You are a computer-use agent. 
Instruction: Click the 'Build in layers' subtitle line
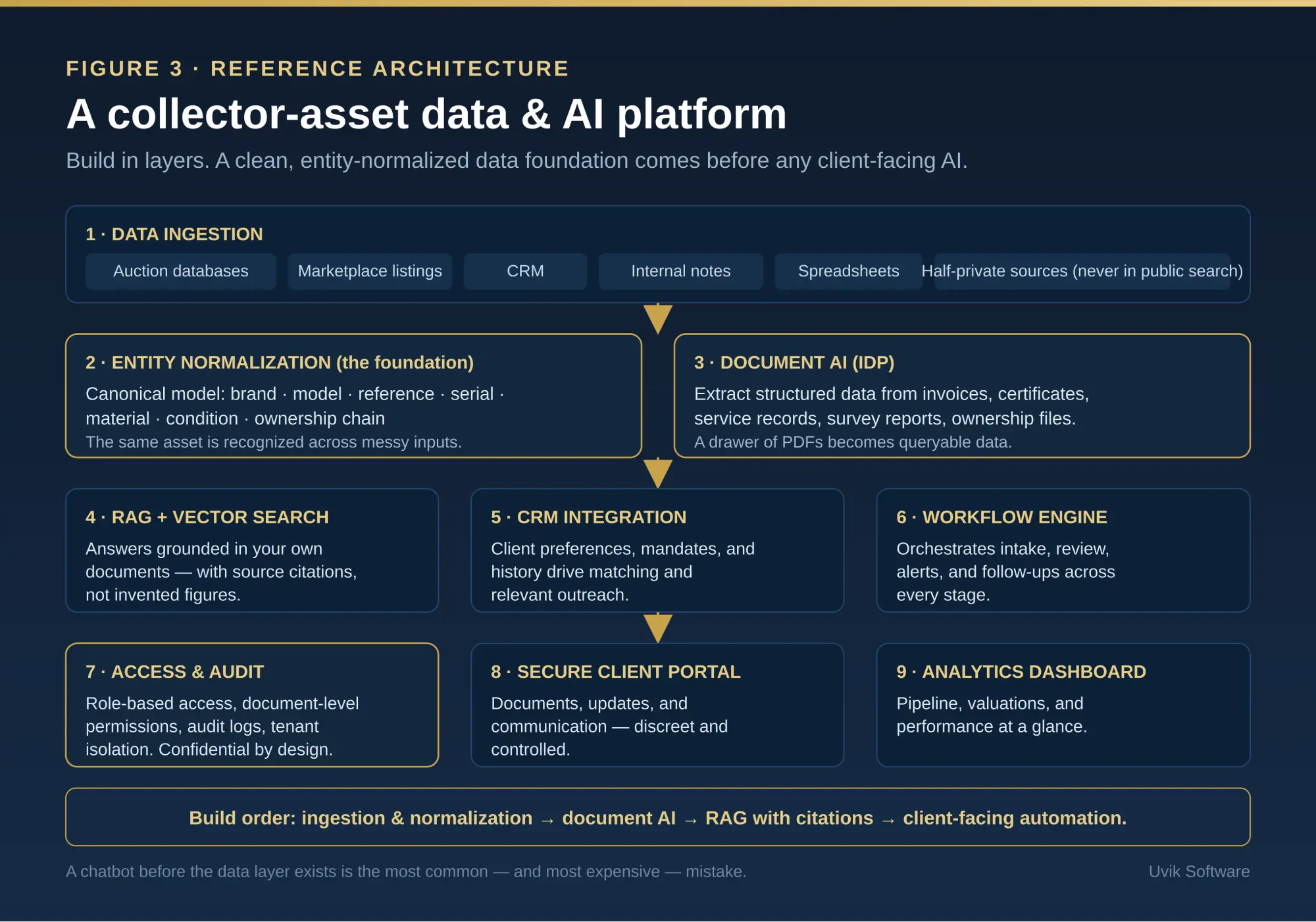[x=517, y=161]
